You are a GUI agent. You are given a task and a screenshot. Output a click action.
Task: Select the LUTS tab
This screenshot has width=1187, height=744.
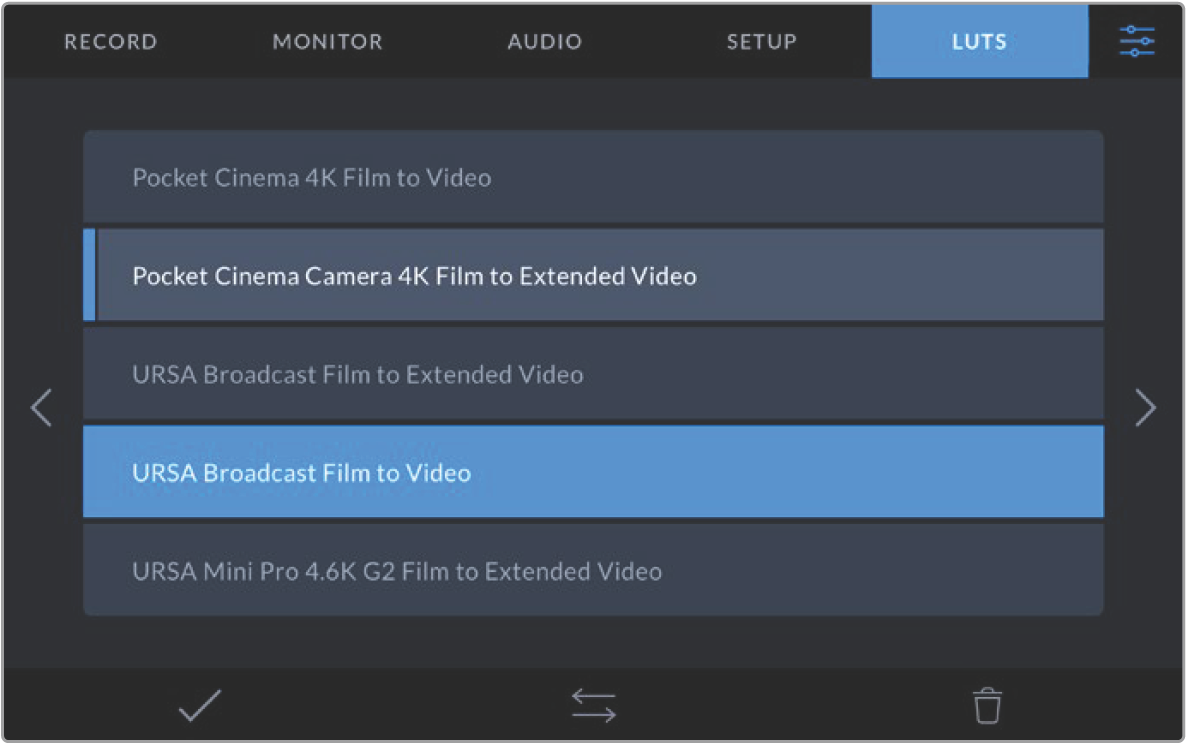point(979,42)
